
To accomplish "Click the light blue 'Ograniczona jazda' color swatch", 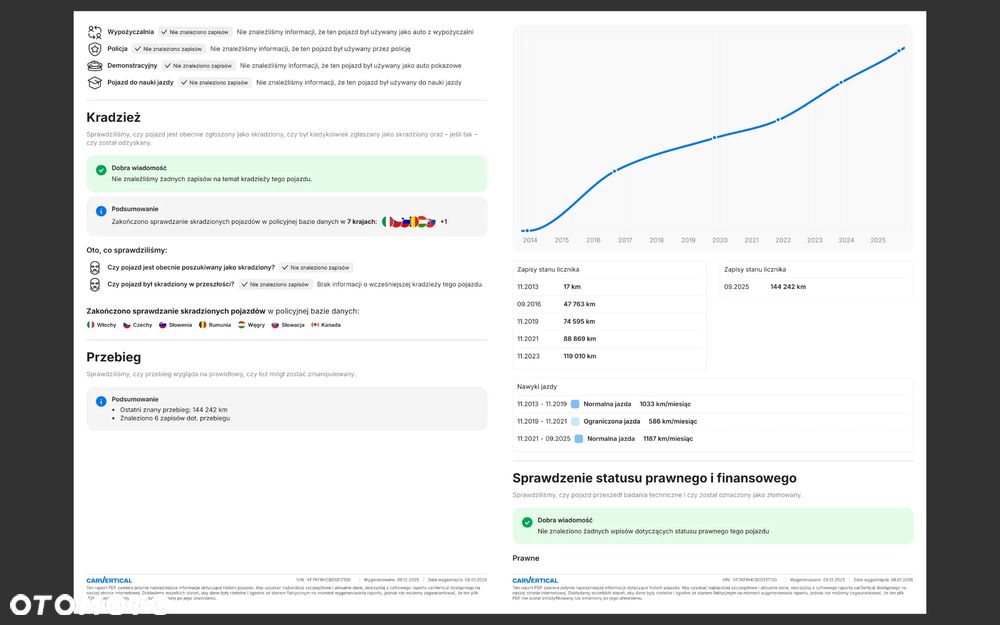I will [x=575, y=421].
